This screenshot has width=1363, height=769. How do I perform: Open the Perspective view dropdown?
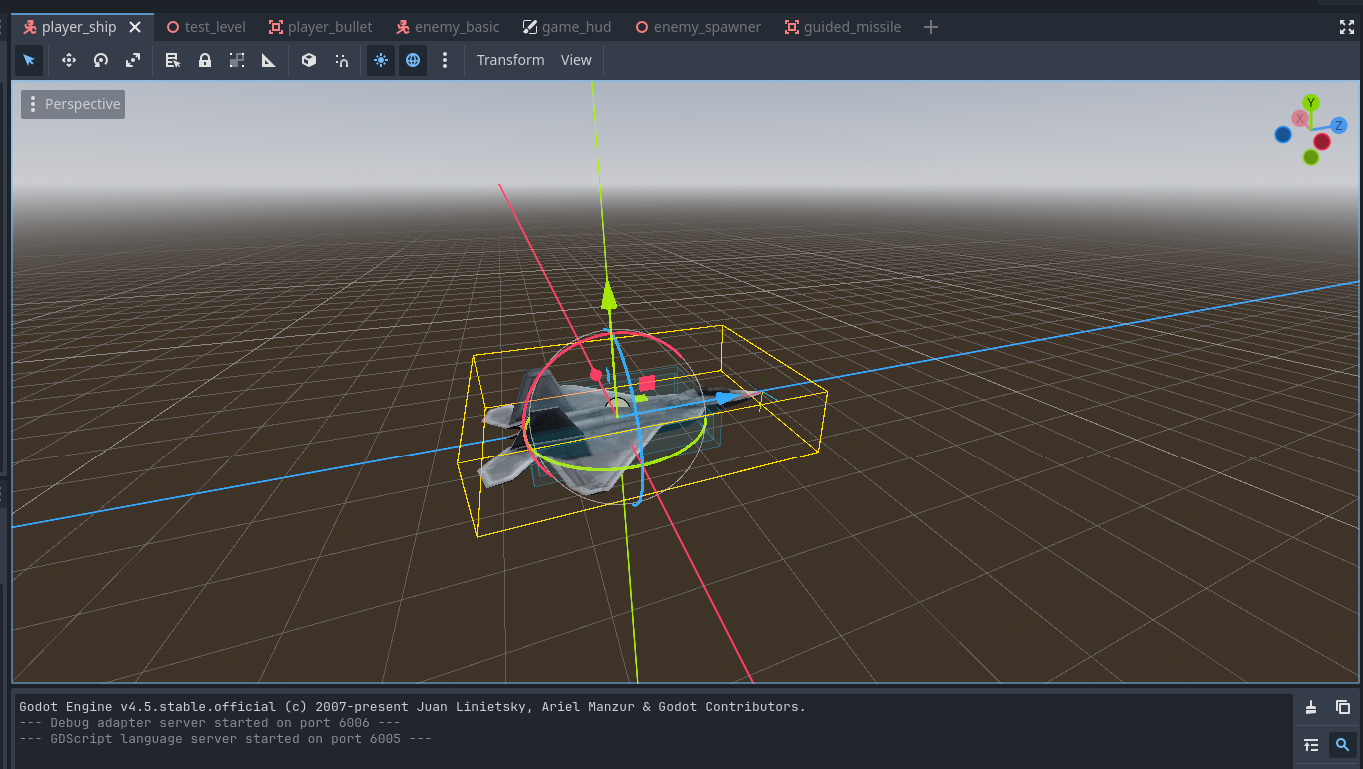coord(73,104)
